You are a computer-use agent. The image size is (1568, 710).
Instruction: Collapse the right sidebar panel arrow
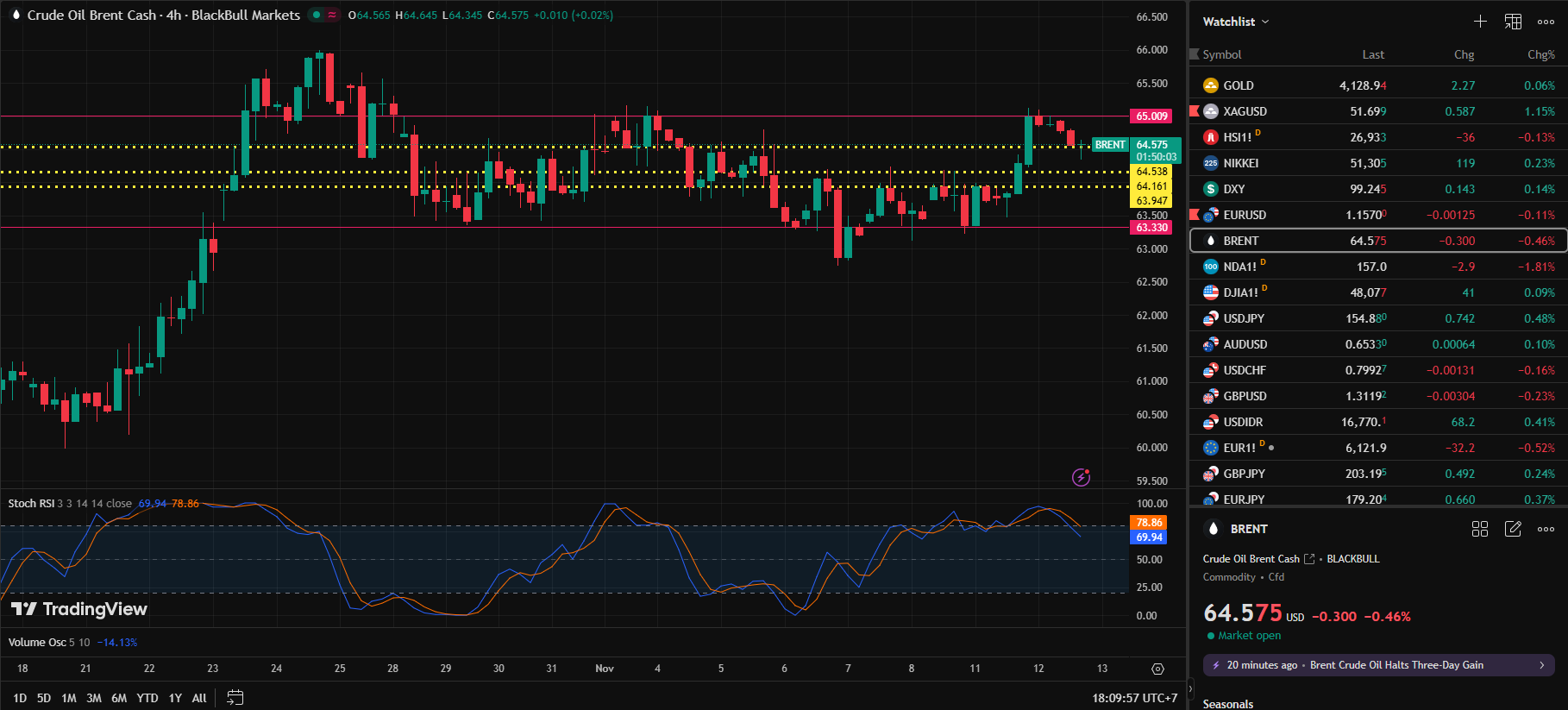point(1191,688)
